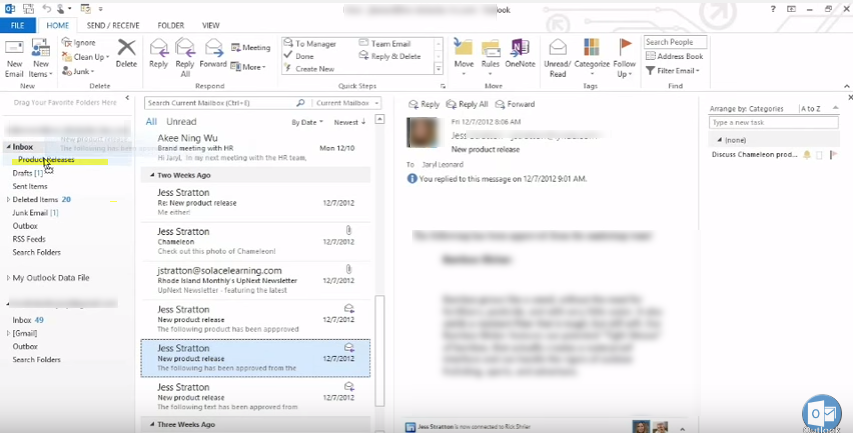Open Outlook Help question mark
The image size is (853, 433).
tap(773, 9)
